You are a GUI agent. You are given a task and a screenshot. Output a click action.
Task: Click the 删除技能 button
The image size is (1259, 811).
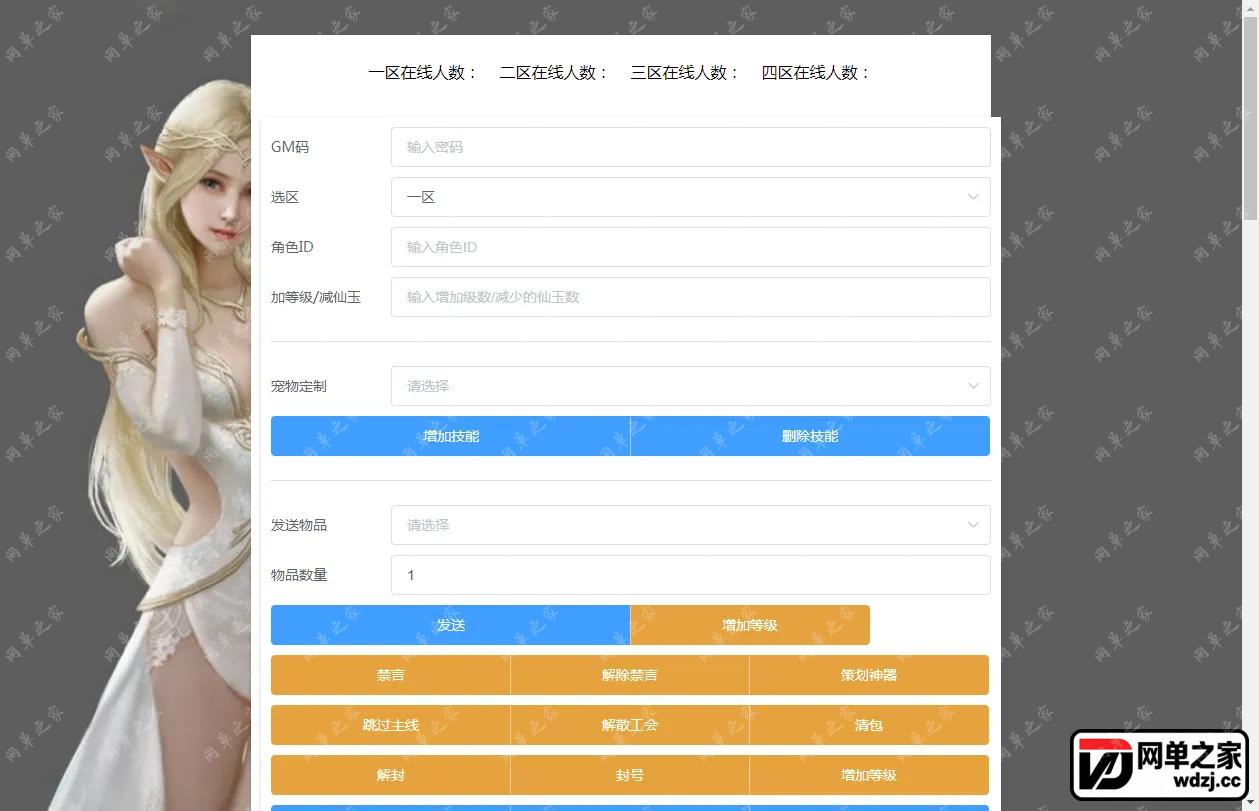810,436
